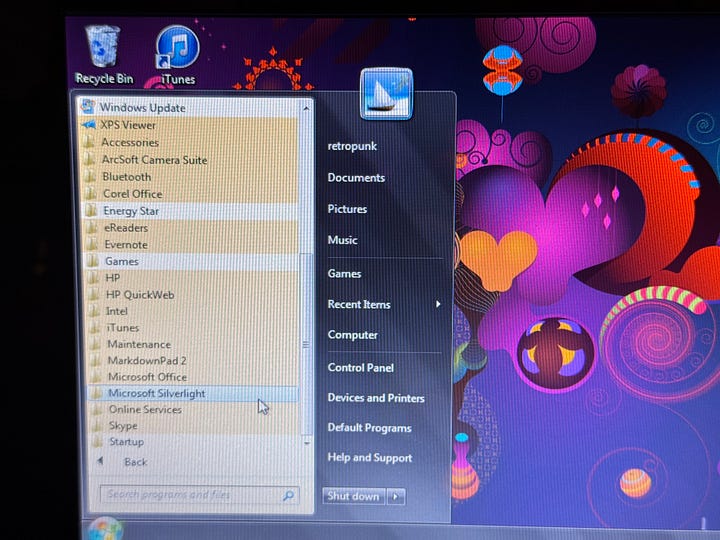Open the Recycle Bin desktop icon
Image resolution: width=720 pixels, height=540 pixels.
pos(104,55)
